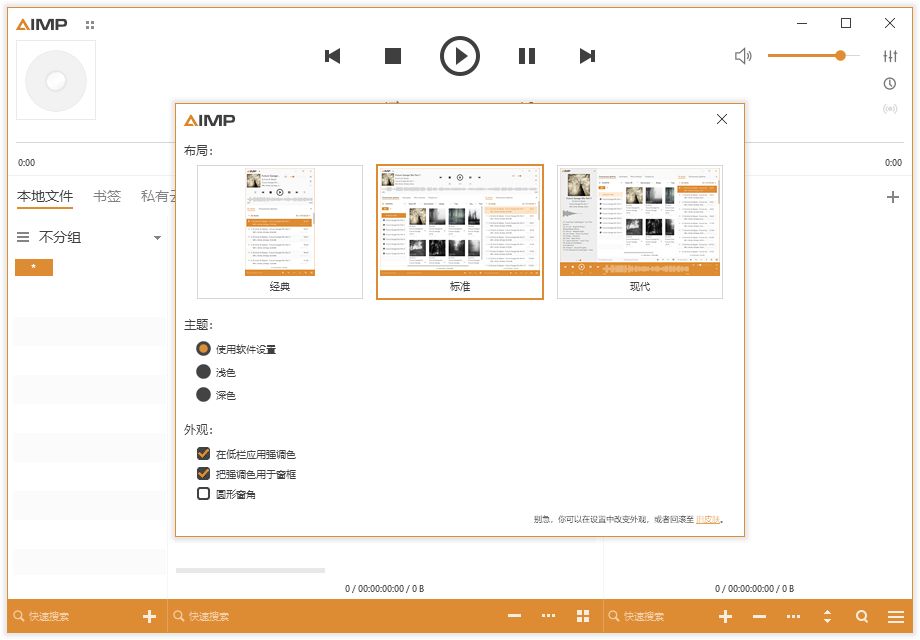
Task: Open the right panel ellipsis menu
Action: (793, 617)
